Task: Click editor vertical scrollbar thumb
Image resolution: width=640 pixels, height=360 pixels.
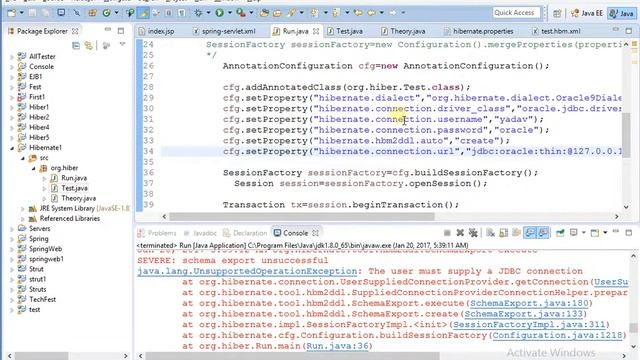Action: (626, 135)
